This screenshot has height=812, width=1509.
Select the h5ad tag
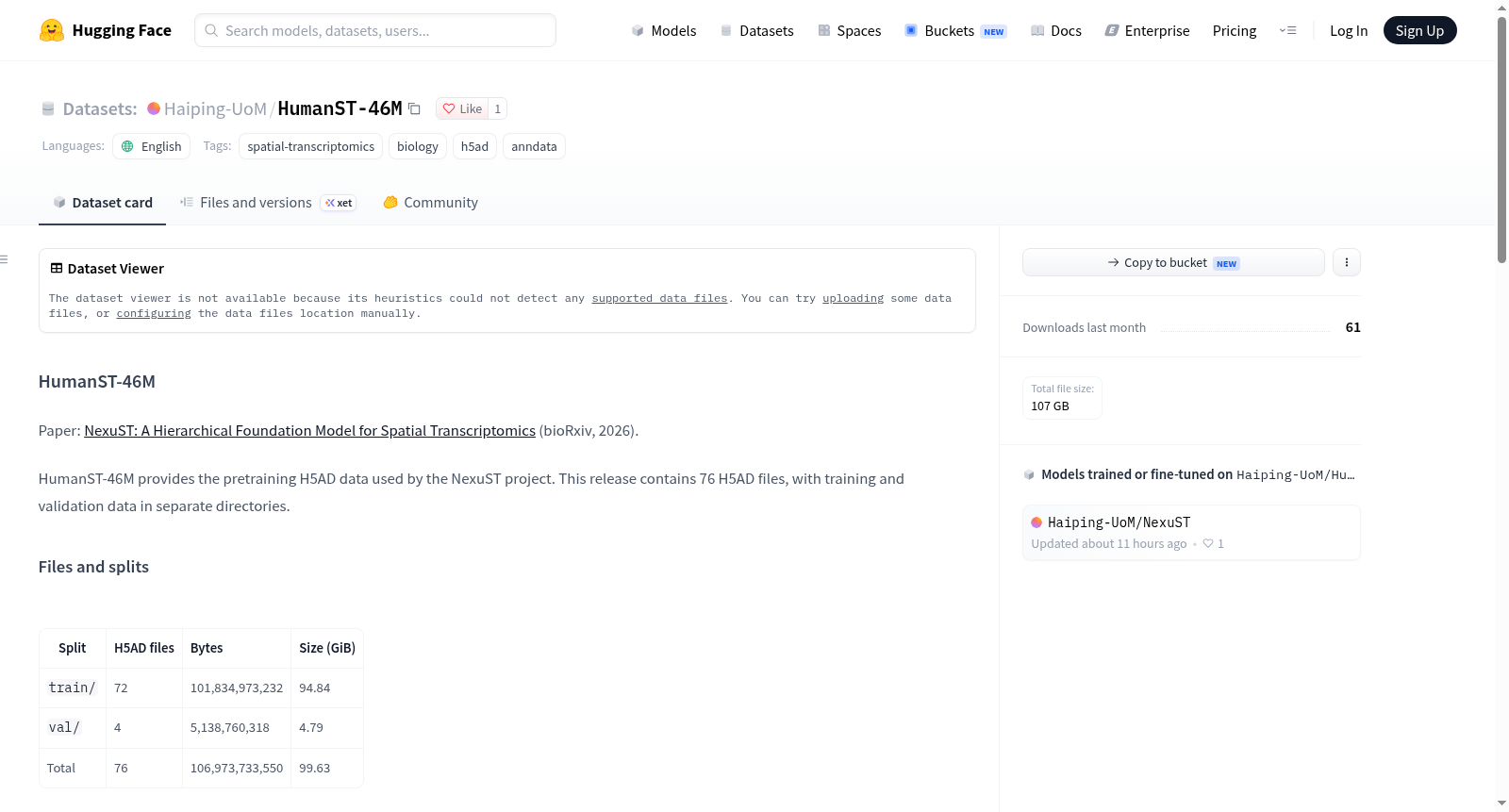pos(474,146)
